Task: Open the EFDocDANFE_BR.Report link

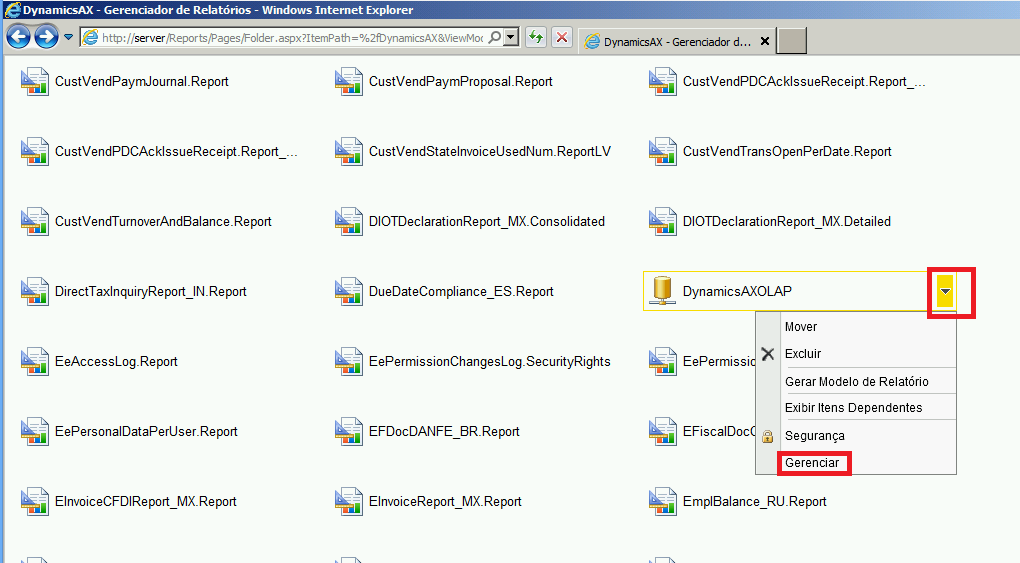Action: pyautogui.click(x=444, y=432)
